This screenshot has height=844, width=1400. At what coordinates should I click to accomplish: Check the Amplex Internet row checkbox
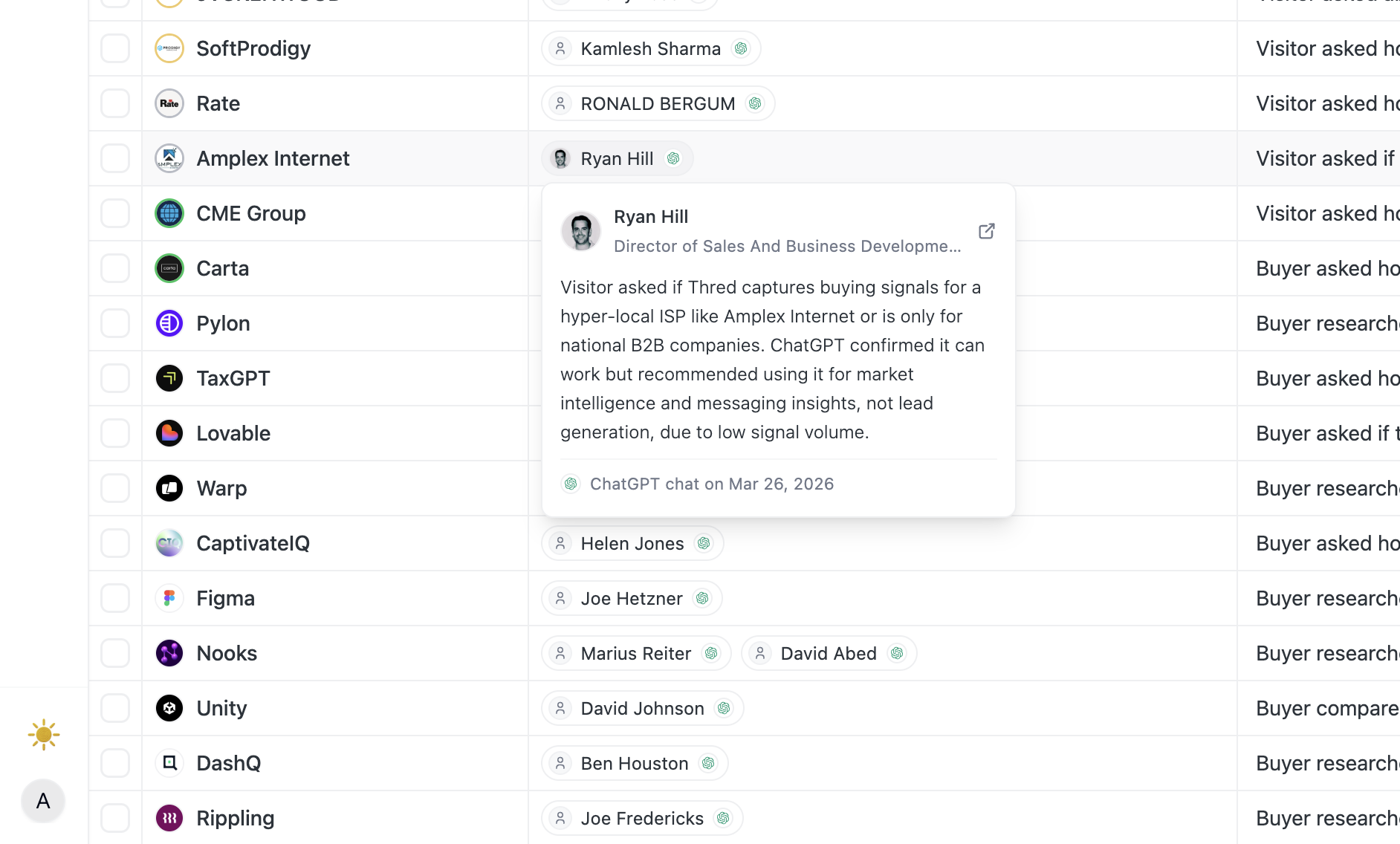point(115,158)
